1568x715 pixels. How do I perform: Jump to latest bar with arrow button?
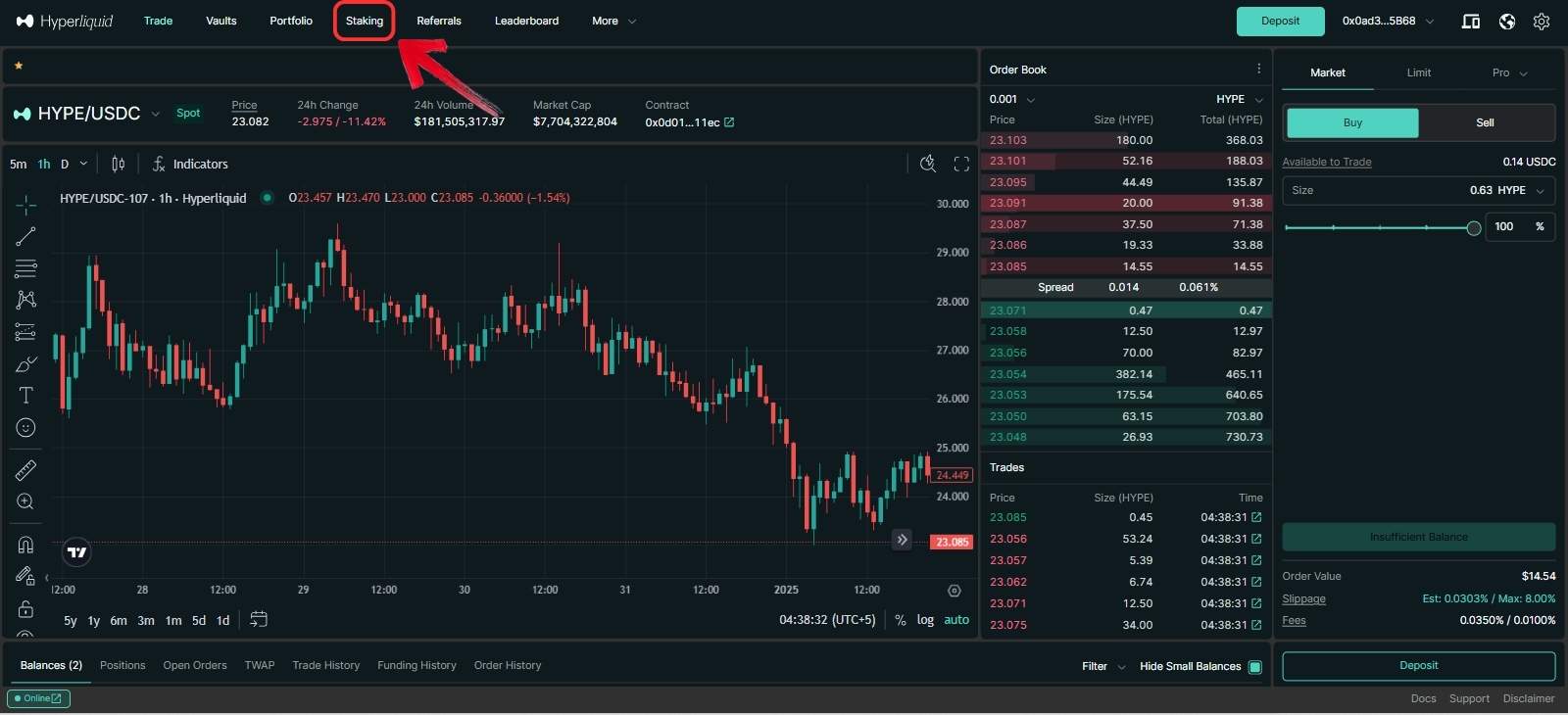[x=903, y=540]
